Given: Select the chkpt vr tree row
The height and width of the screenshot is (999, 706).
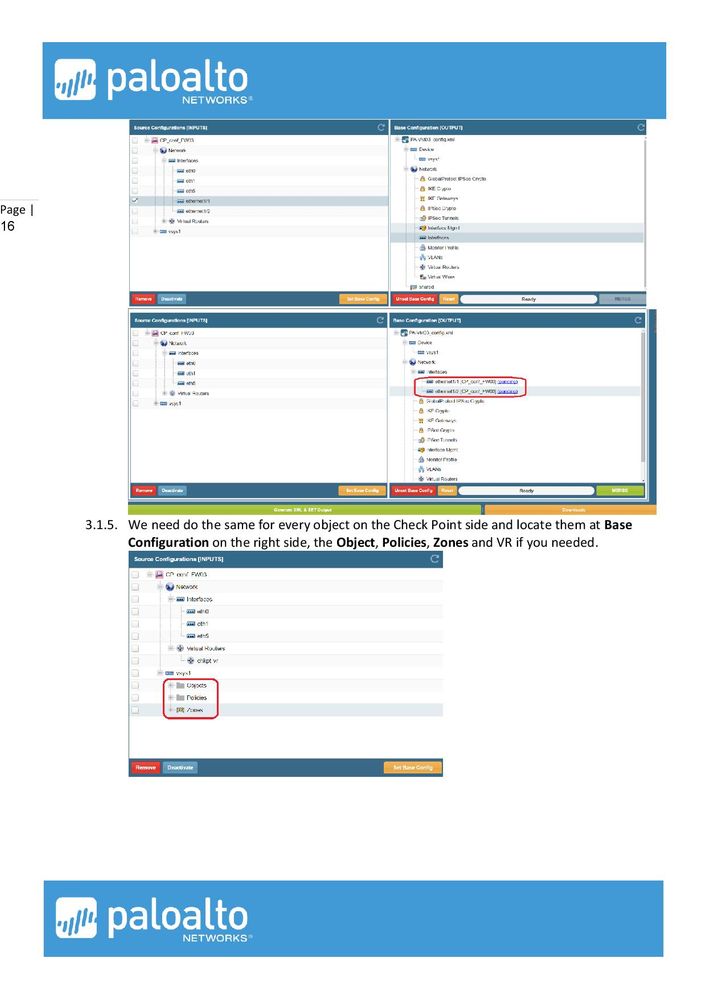Looking at the screenshot, I should tap(285, 661).
